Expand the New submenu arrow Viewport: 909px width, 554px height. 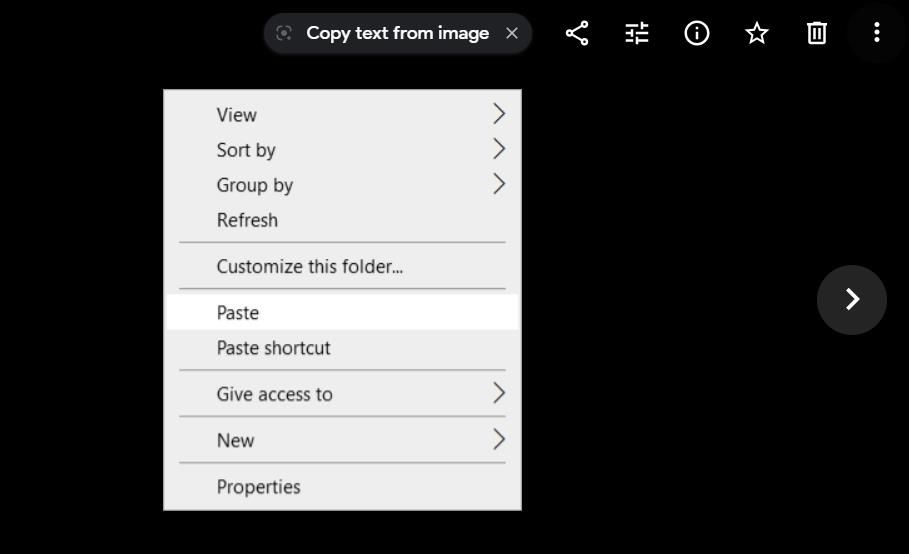(x=499, y=440)
